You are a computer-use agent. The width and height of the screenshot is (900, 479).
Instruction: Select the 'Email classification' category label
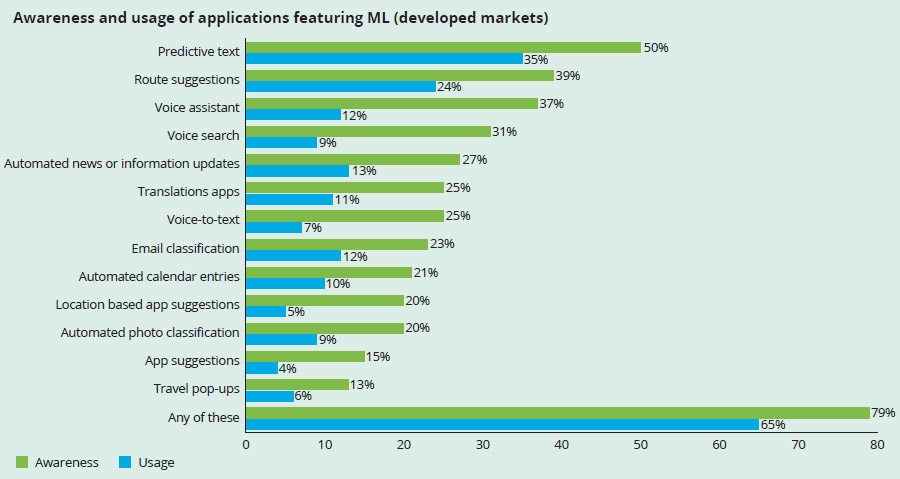coord(185,248)
